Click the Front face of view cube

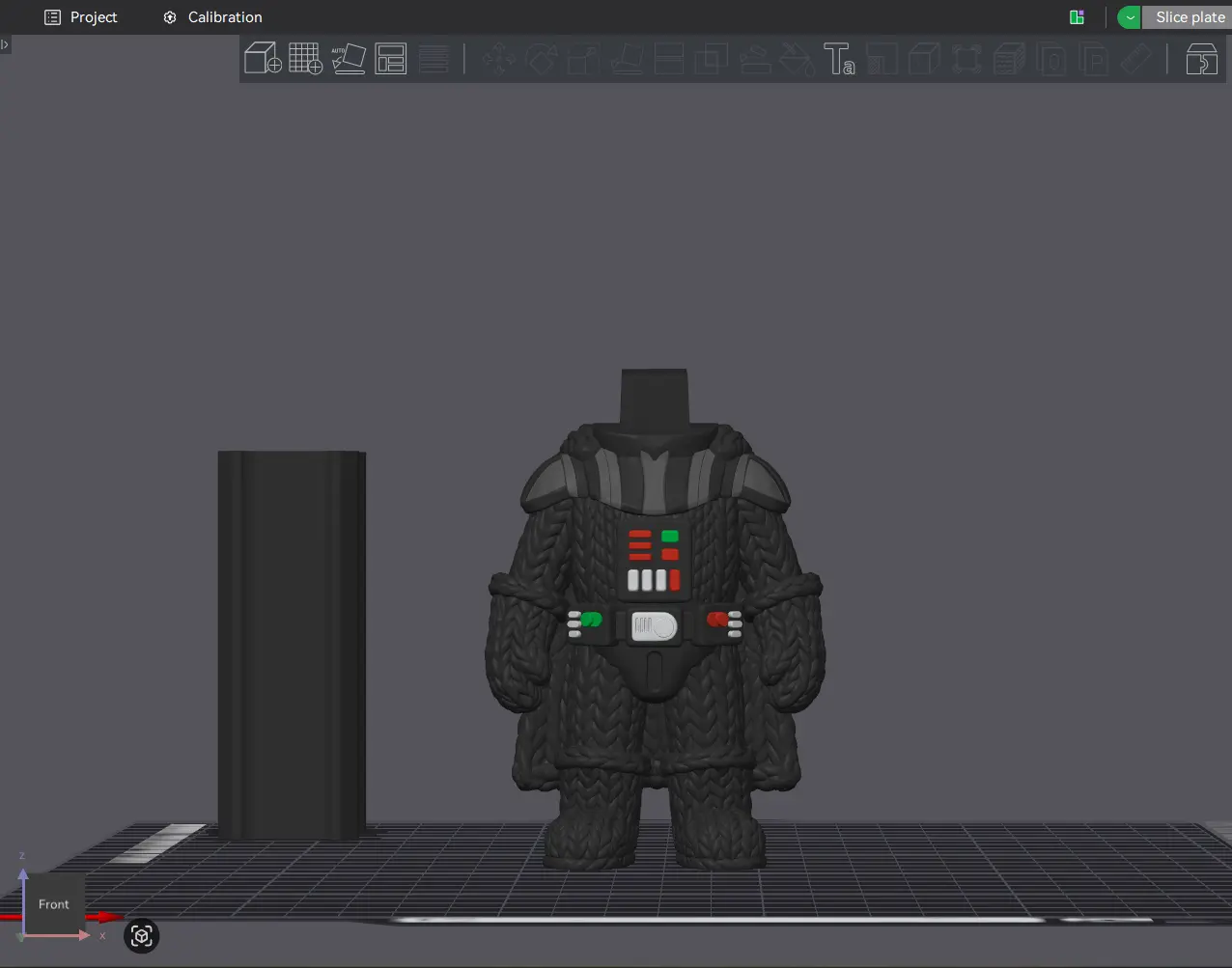[x=54, y=904]
